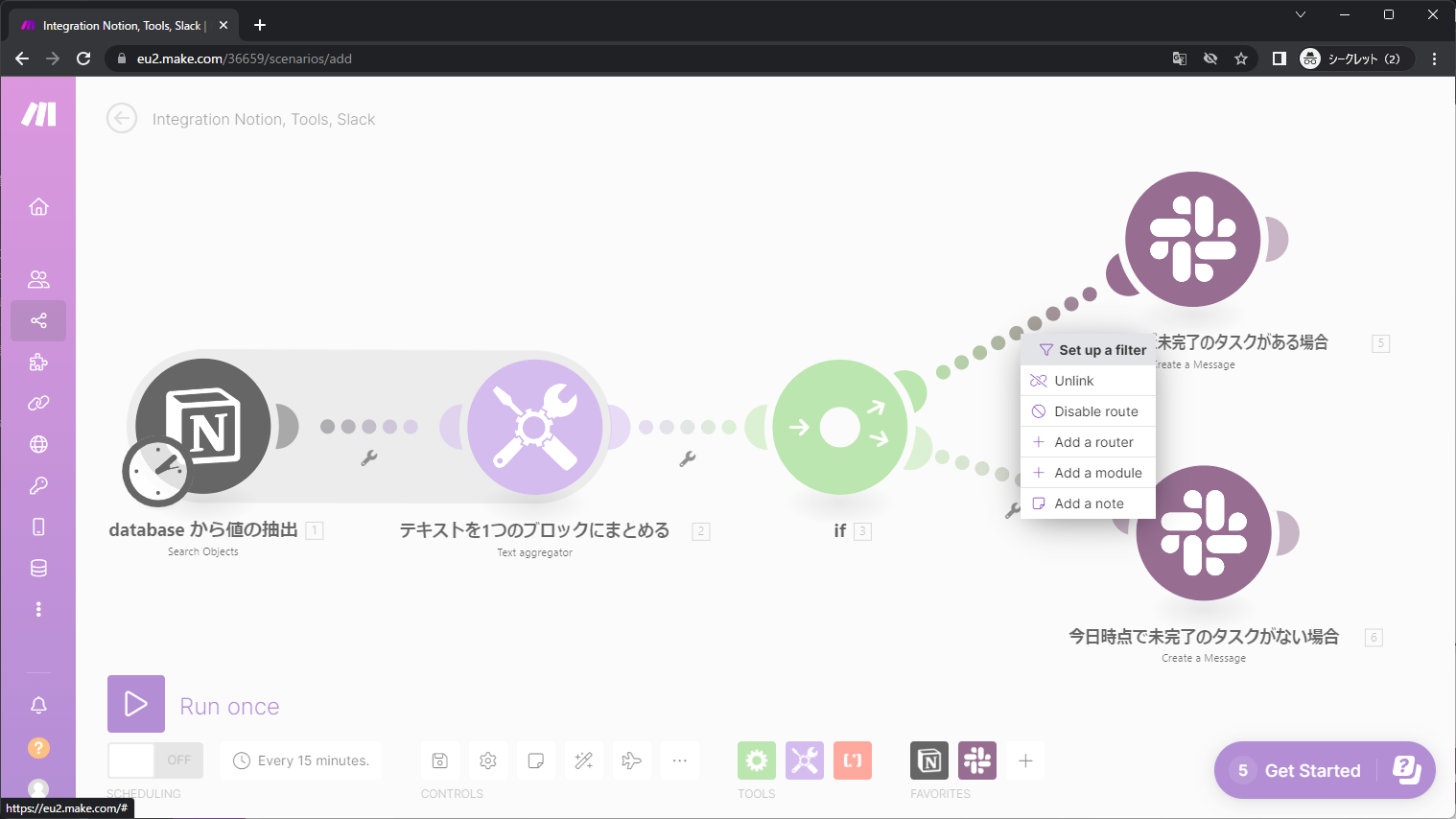Add Notion module from Favorites

[x=929, y=760]
